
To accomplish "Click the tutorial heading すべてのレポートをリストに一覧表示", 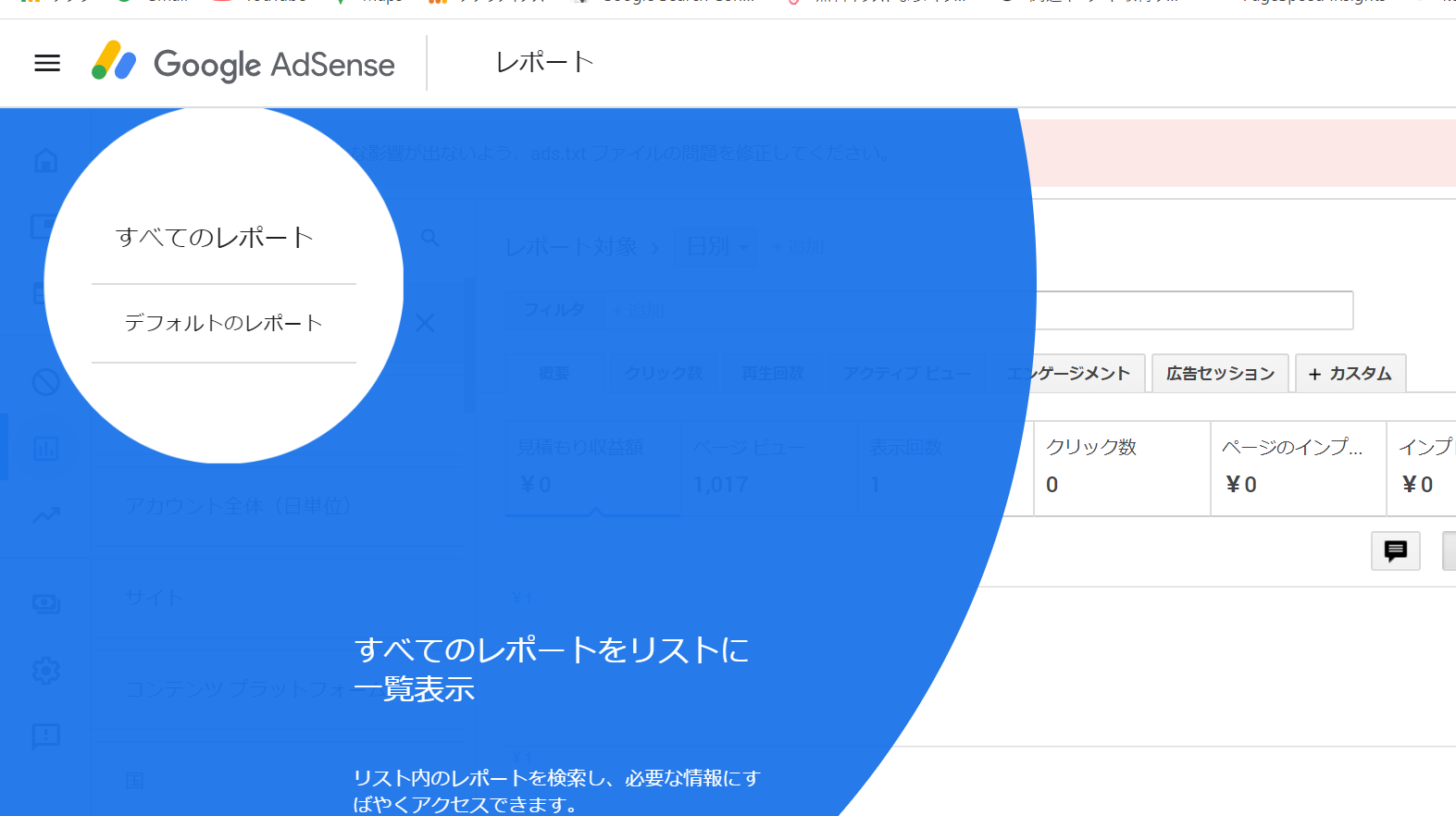I will [552, 669].
